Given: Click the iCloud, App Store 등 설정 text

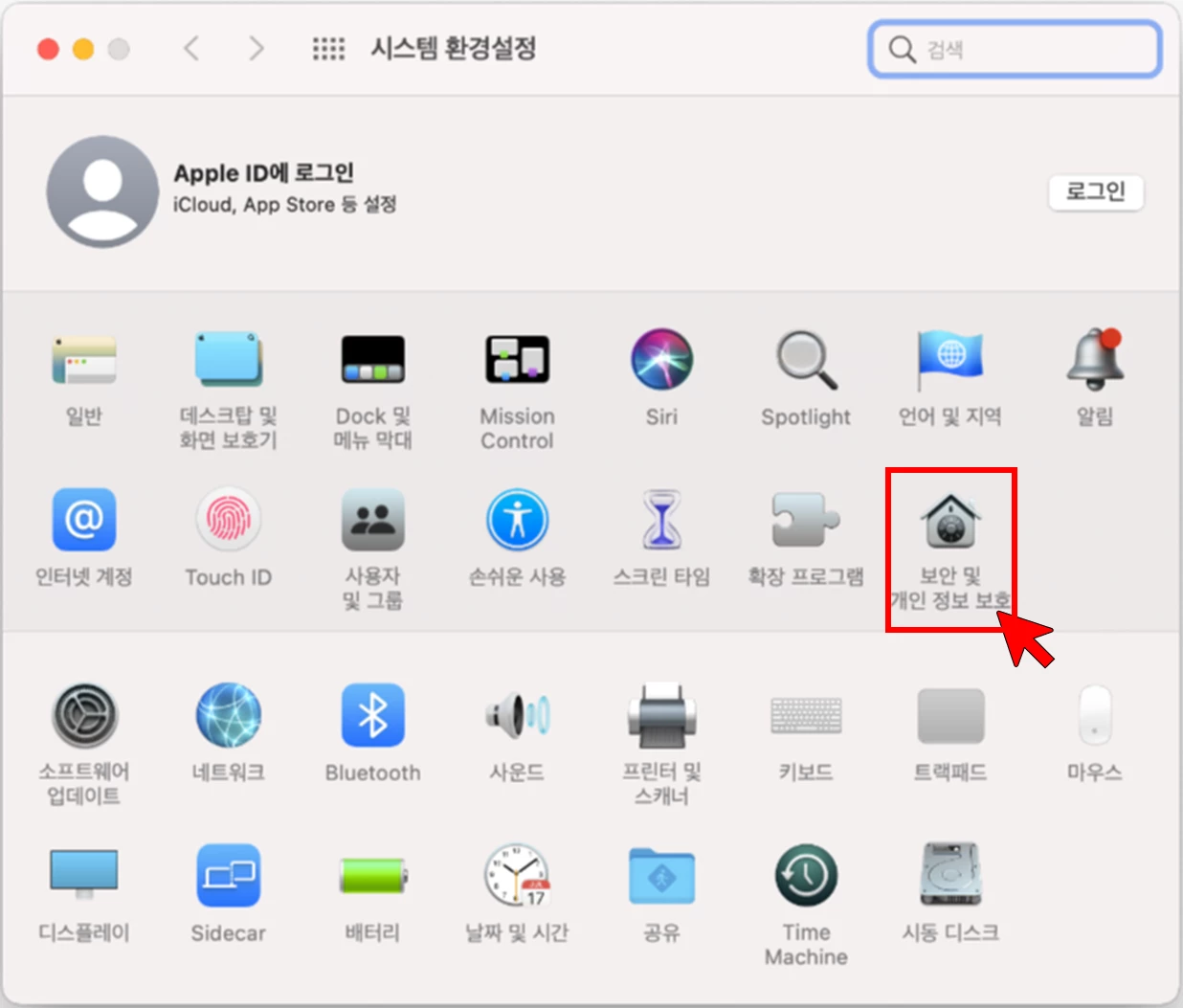Looking at the screenshot, I should click(x=285, y=204).
